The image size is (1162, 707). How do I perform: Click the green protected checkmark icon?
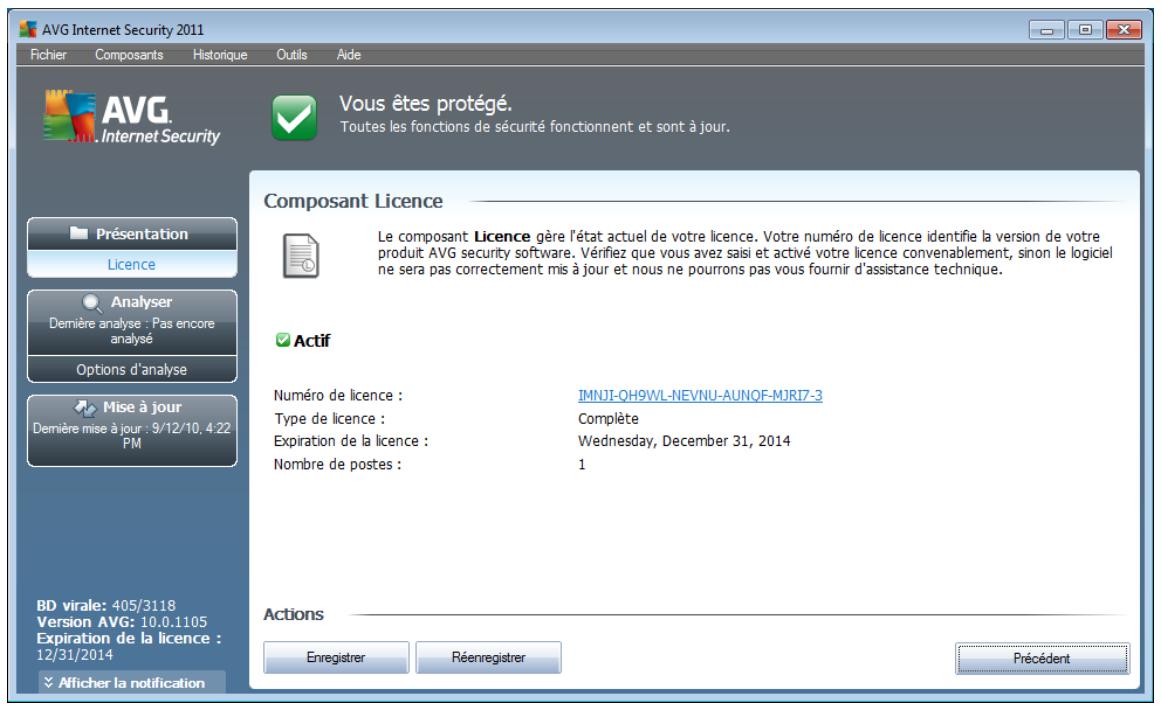click(x=294, y=117)
